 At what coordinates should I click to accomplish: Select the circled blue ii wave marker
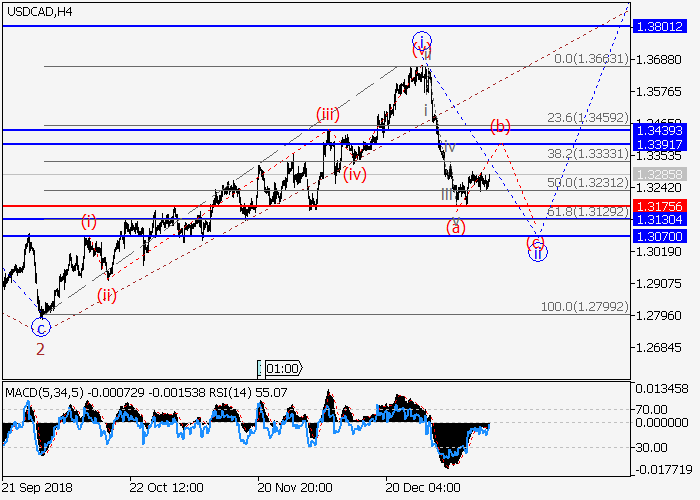537,252
